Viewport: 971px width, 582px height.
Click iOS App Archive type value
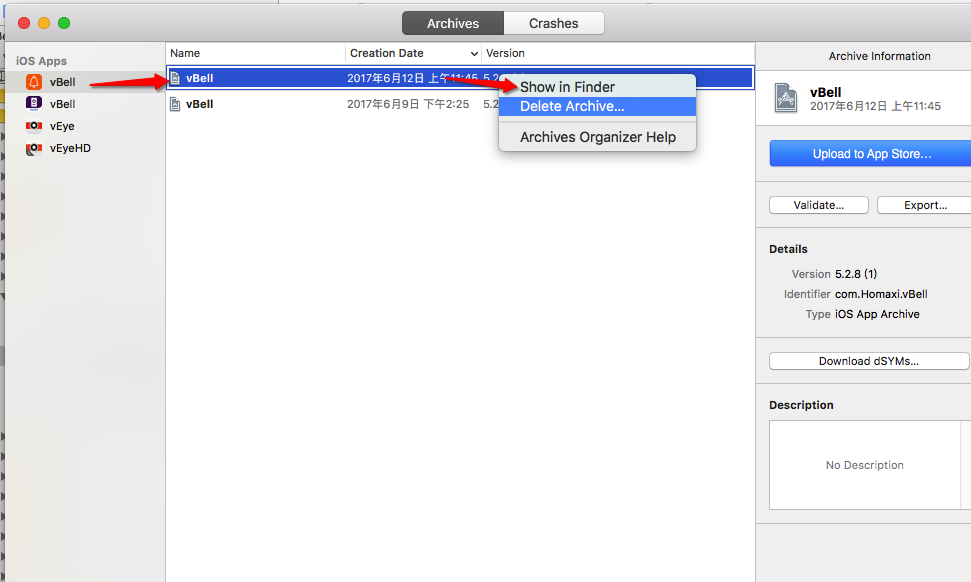[877, 314]
